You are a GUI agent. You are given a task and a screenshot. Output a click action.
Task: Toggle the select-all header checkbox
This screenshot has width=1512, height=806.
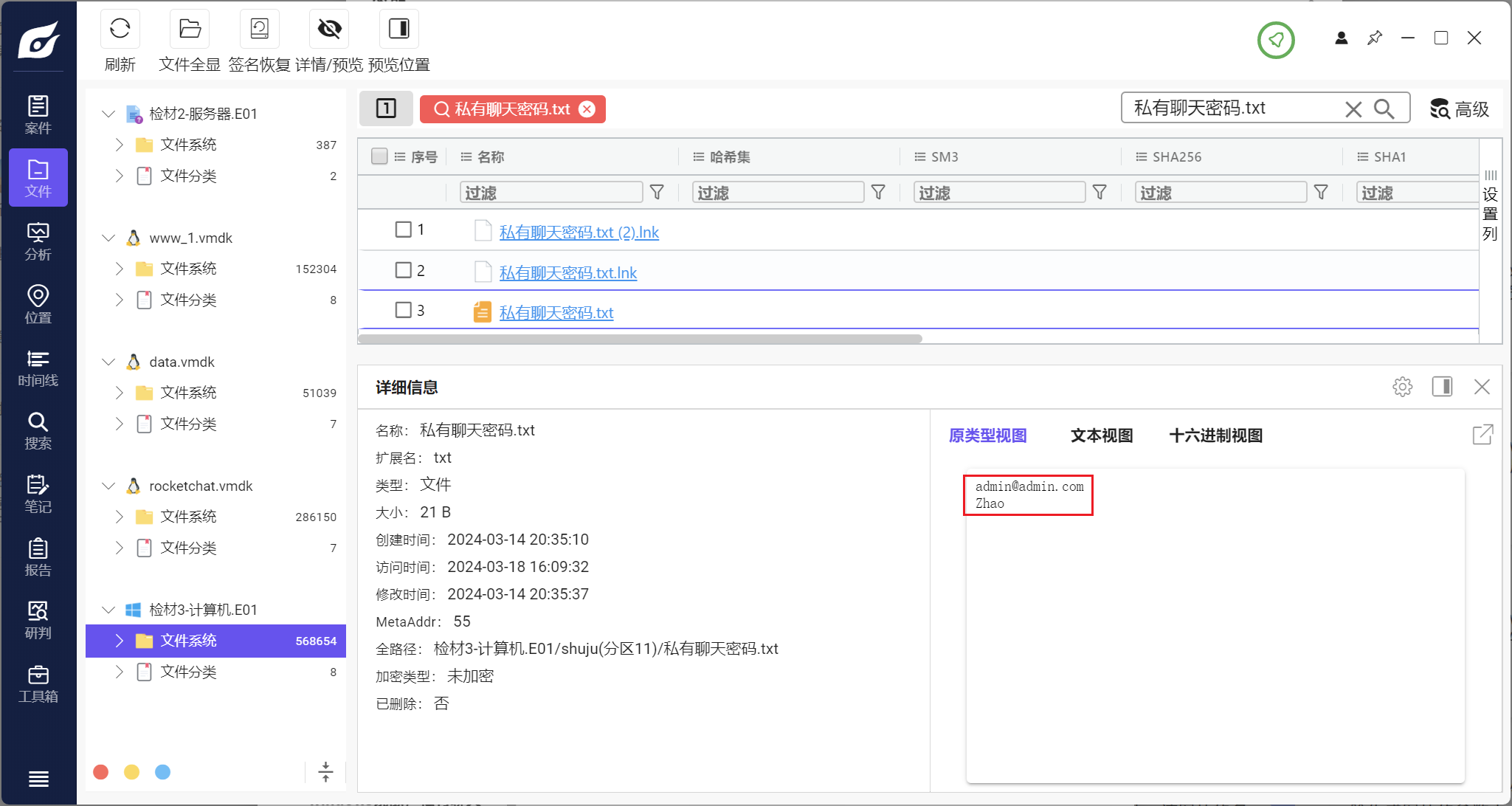click(379, 156)
